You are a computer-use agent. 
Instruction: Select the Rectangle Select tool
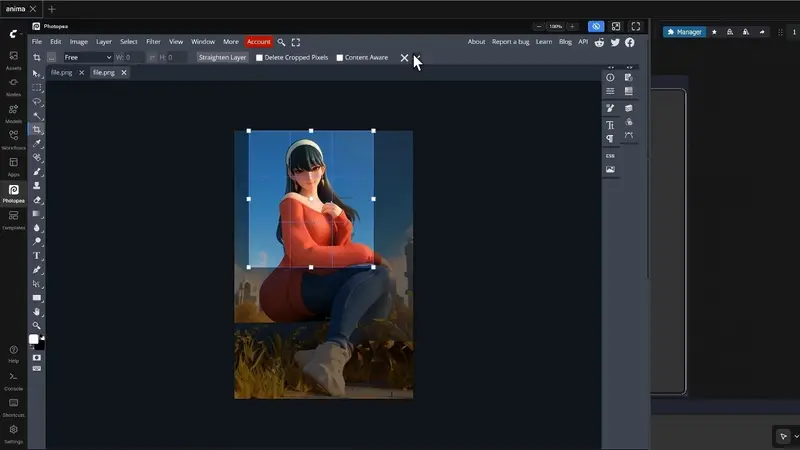(x=36, y=88)
